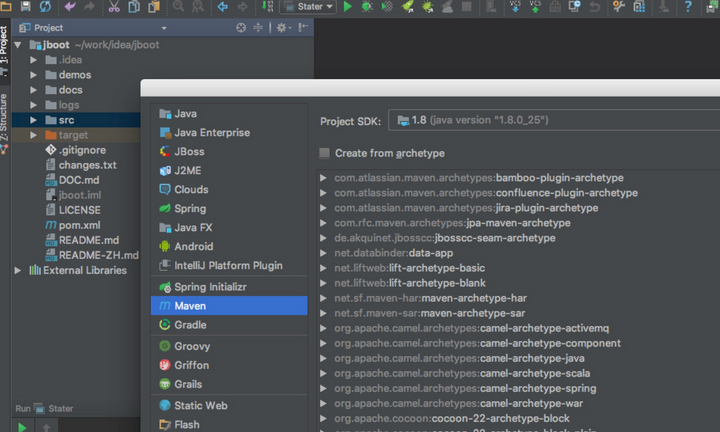Click the Back navigation arrow

coord(223,6)
